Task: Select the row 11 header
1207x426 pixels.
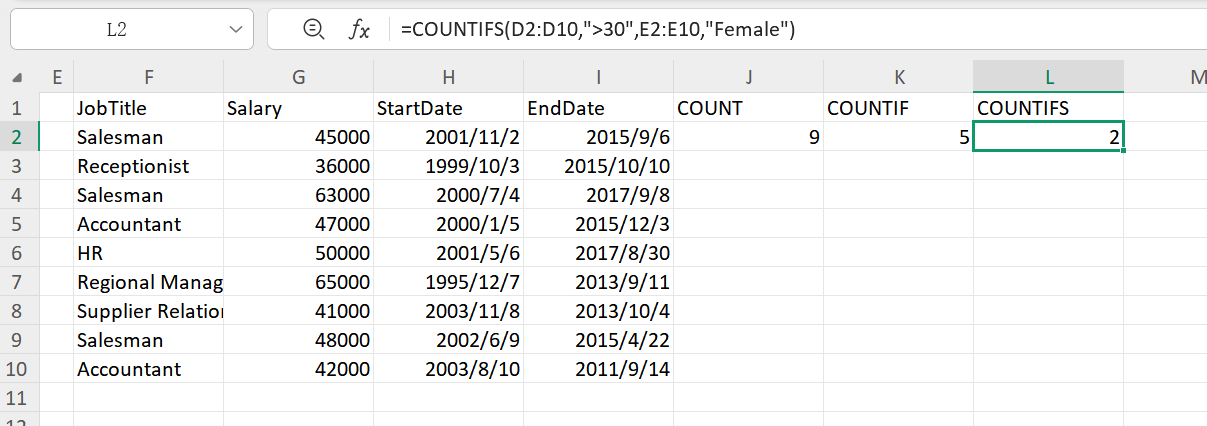Action: 18,398
